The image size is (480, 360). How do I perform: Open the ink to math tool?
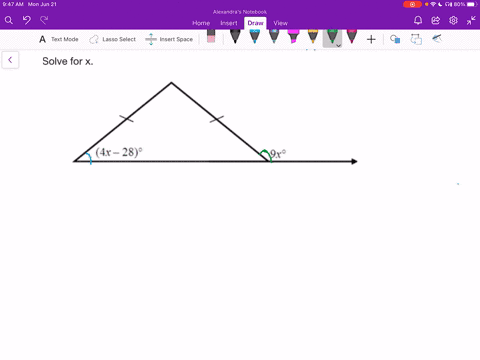pos(437,39)
